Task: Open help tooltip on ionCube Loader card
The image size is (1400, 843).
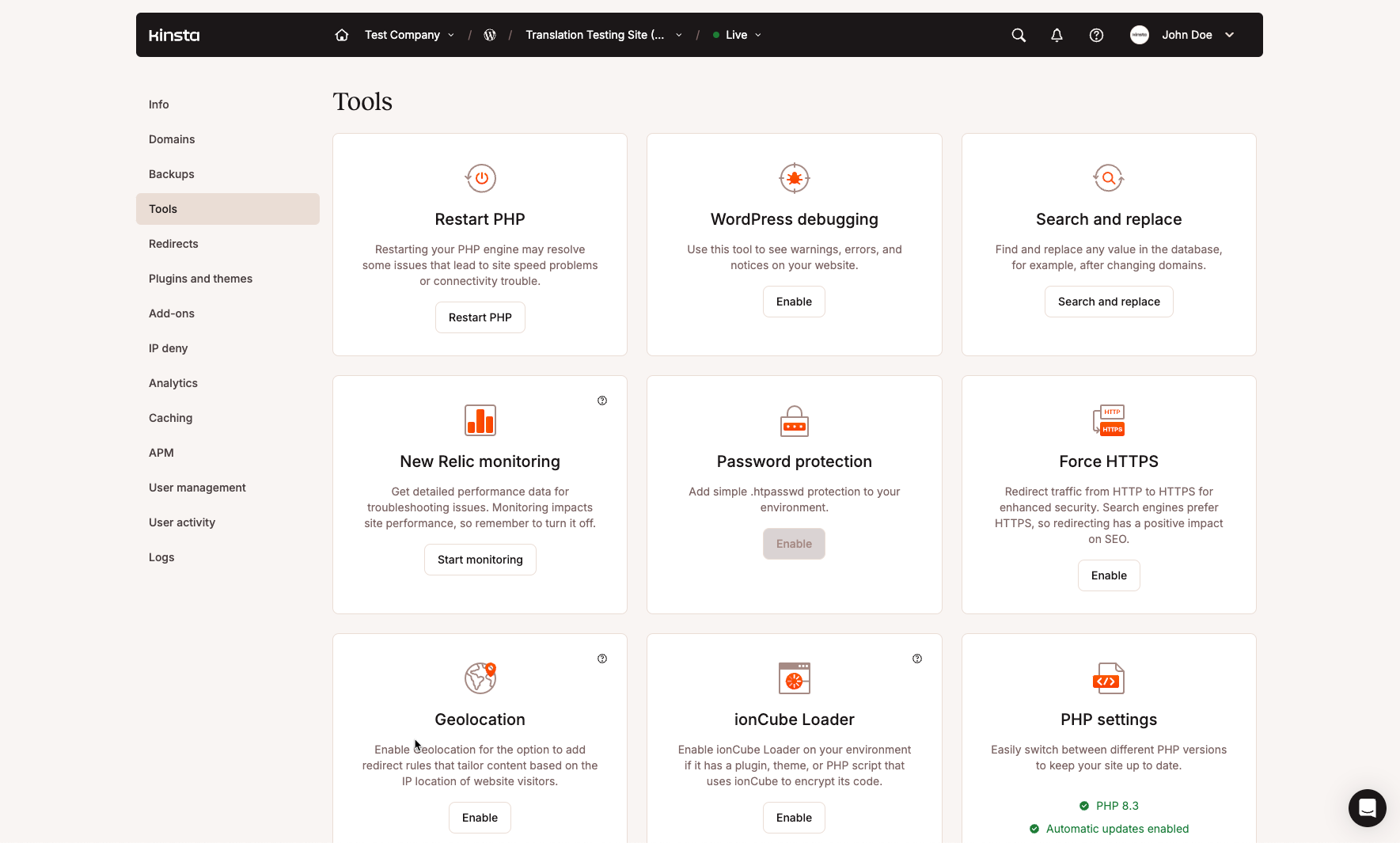Action: [x=917, y=659]
